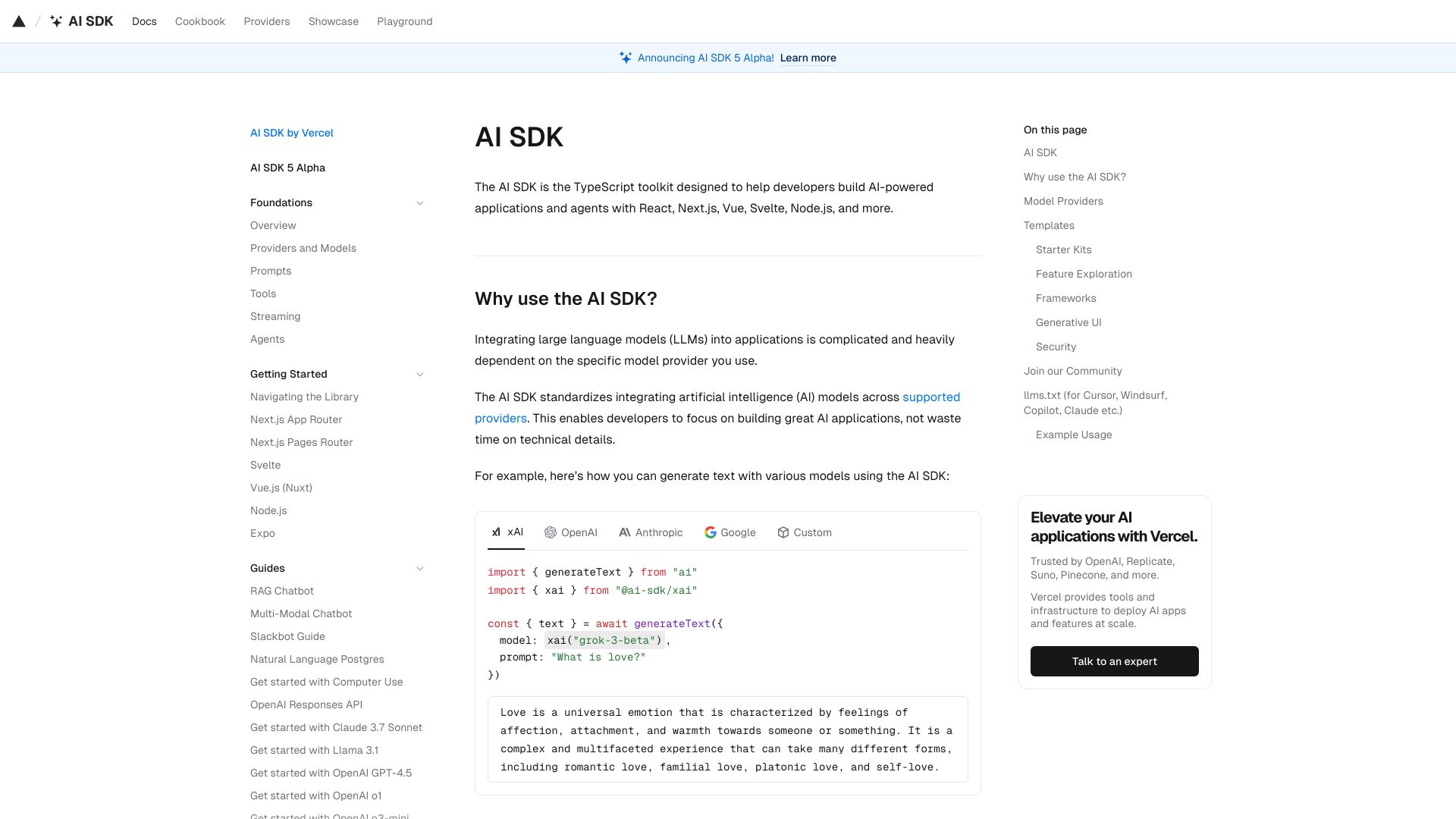This screenshot has height=819, width=1456.
Task: Jump to Frameworks in page outline
Action: tap(1066, 298)
